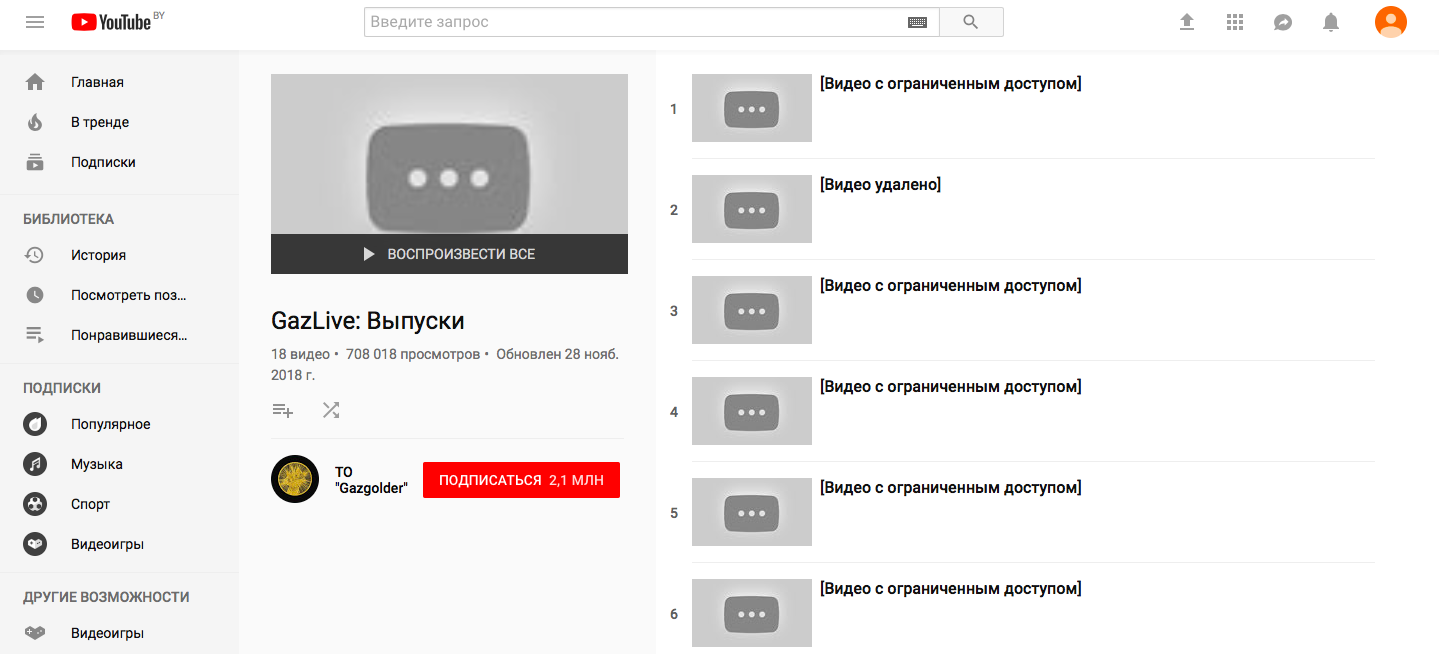Click the Популярное channel icon
The width and height of the screenshot is (1439, 654).
click(35, 424)
